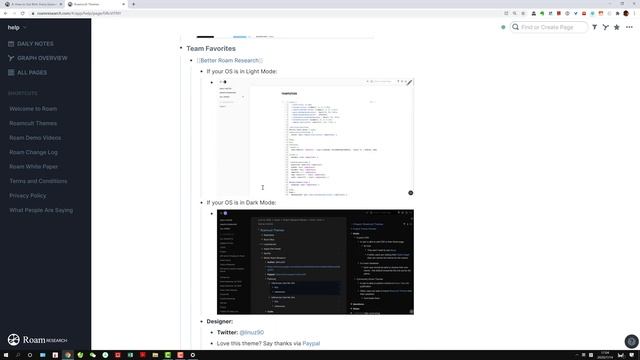Screen dimensions: 640x360
Task: Open the @linuz90 Twitter link
Action: 251,333
